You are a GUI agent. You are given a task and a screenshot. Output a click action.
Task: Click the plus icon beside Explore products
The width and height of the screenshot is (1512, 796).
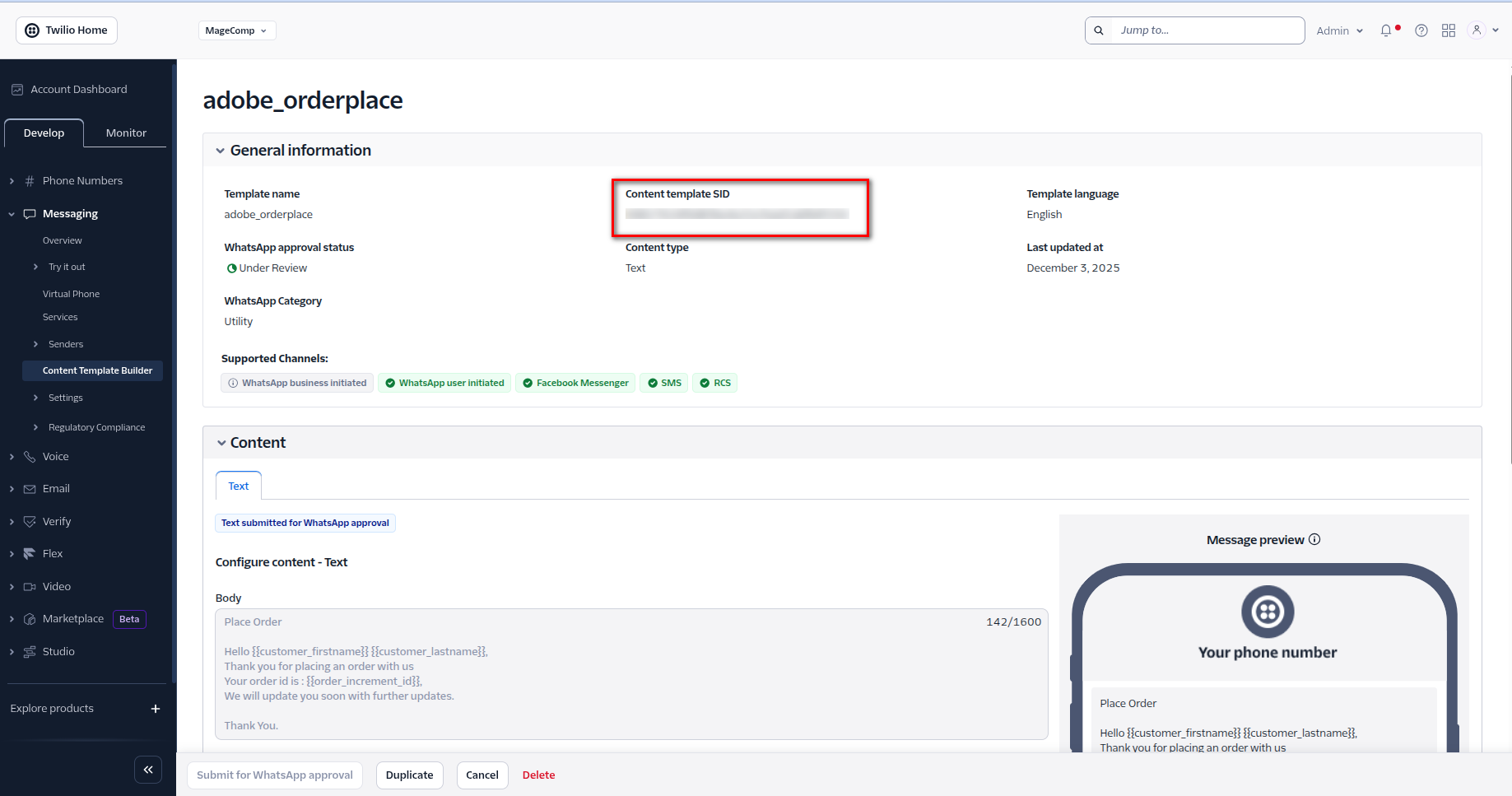pos(156,709)
